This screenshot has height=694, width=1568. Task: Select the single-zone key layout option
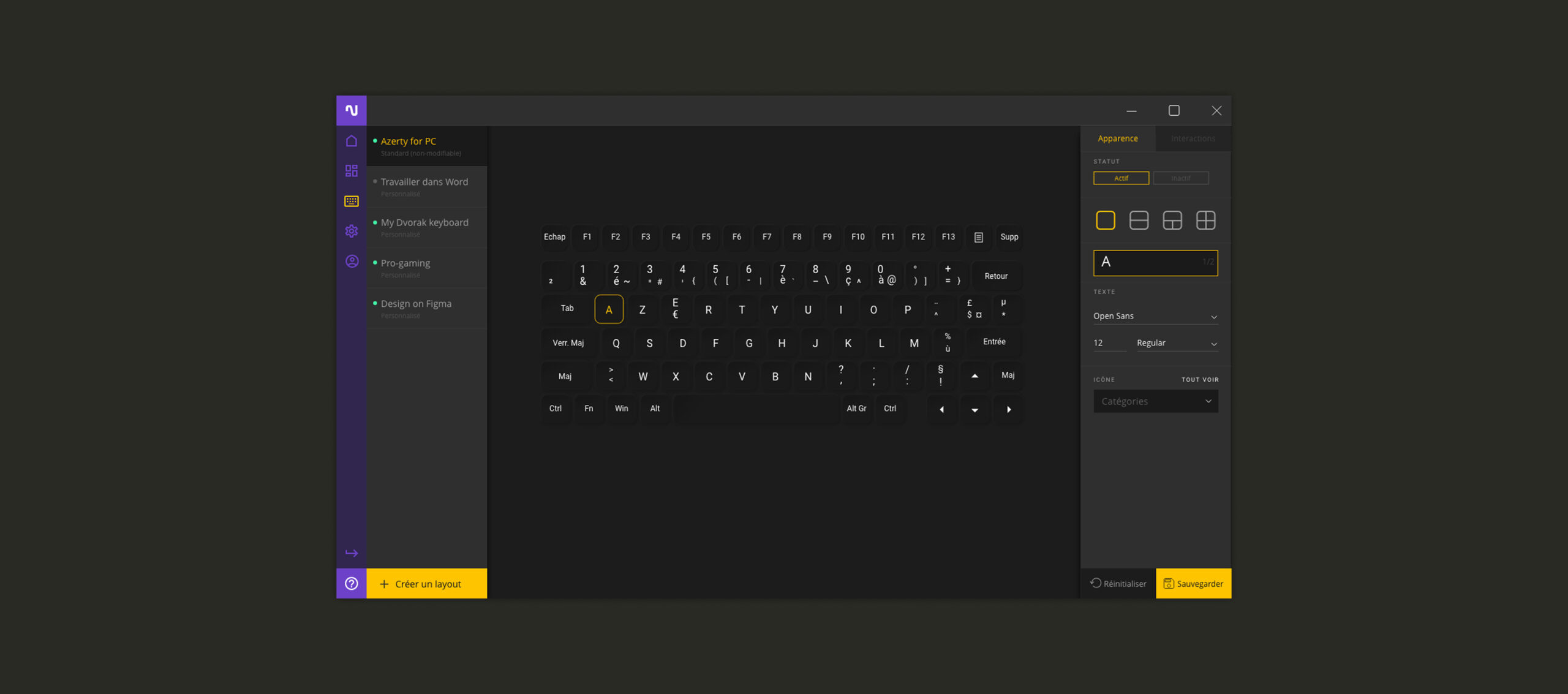[1105, 220]
